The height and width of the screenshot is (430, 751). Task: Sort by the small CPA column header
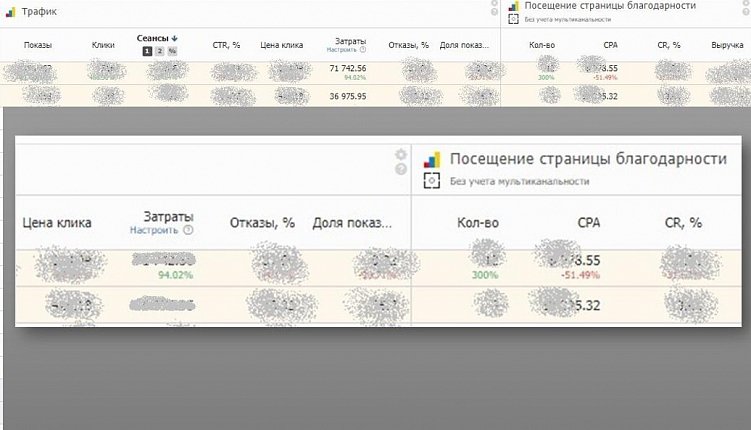(x=611, y=45)
